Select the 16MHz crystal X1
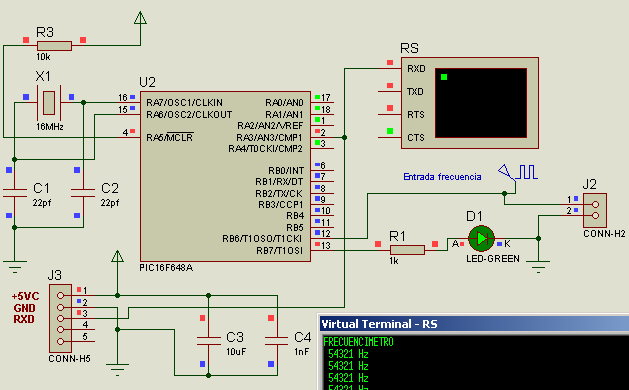629x390 pixels. 49,103
